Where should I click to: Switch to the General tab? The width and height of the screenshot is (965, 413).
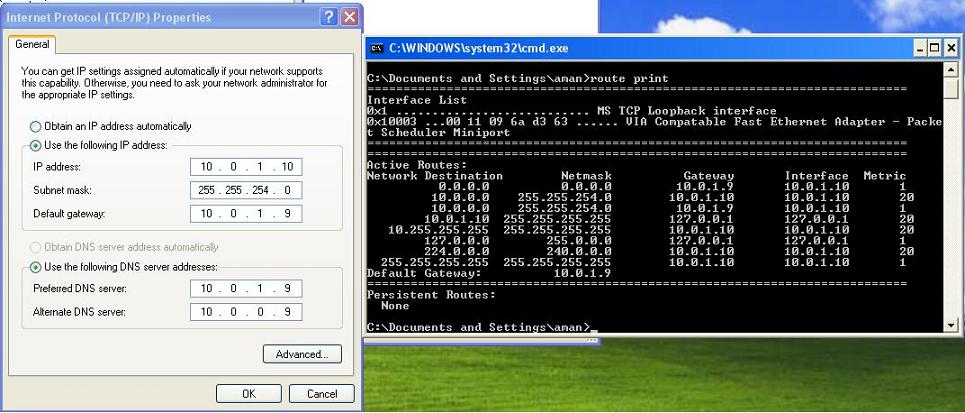[x=32, y=44]
